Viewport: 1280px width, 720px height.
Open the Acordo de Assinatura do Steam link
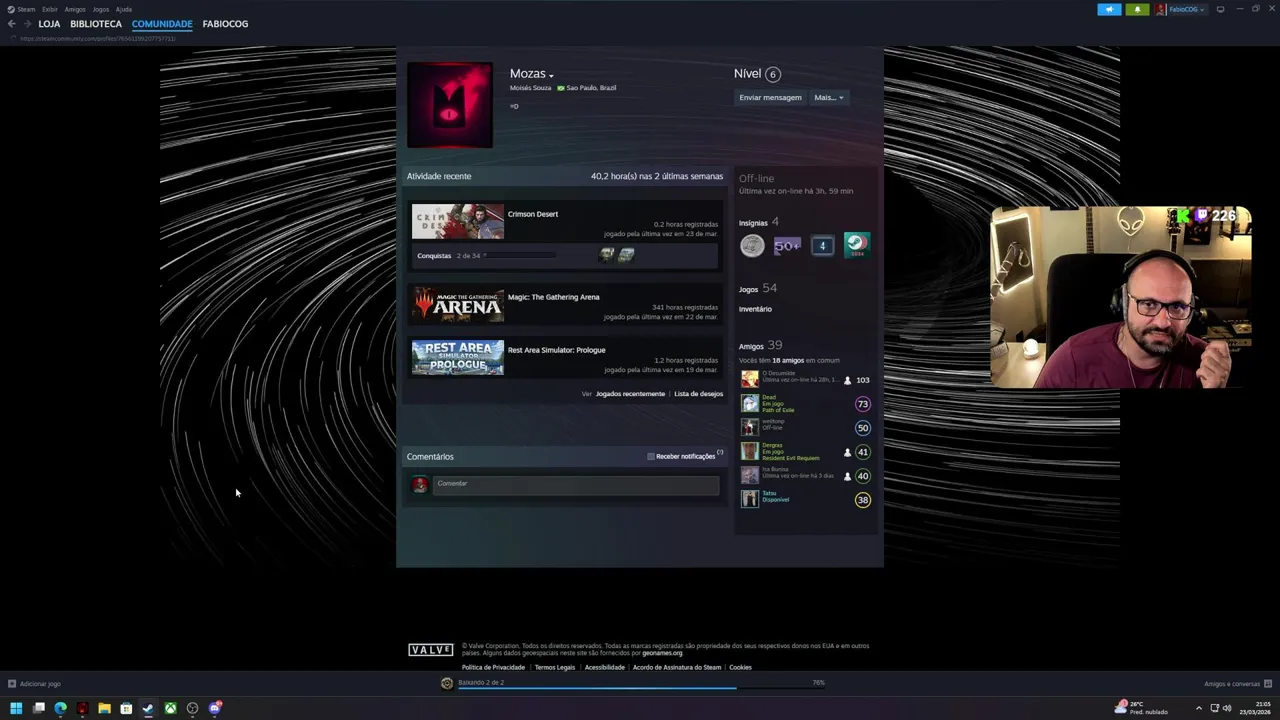point(677,667)
